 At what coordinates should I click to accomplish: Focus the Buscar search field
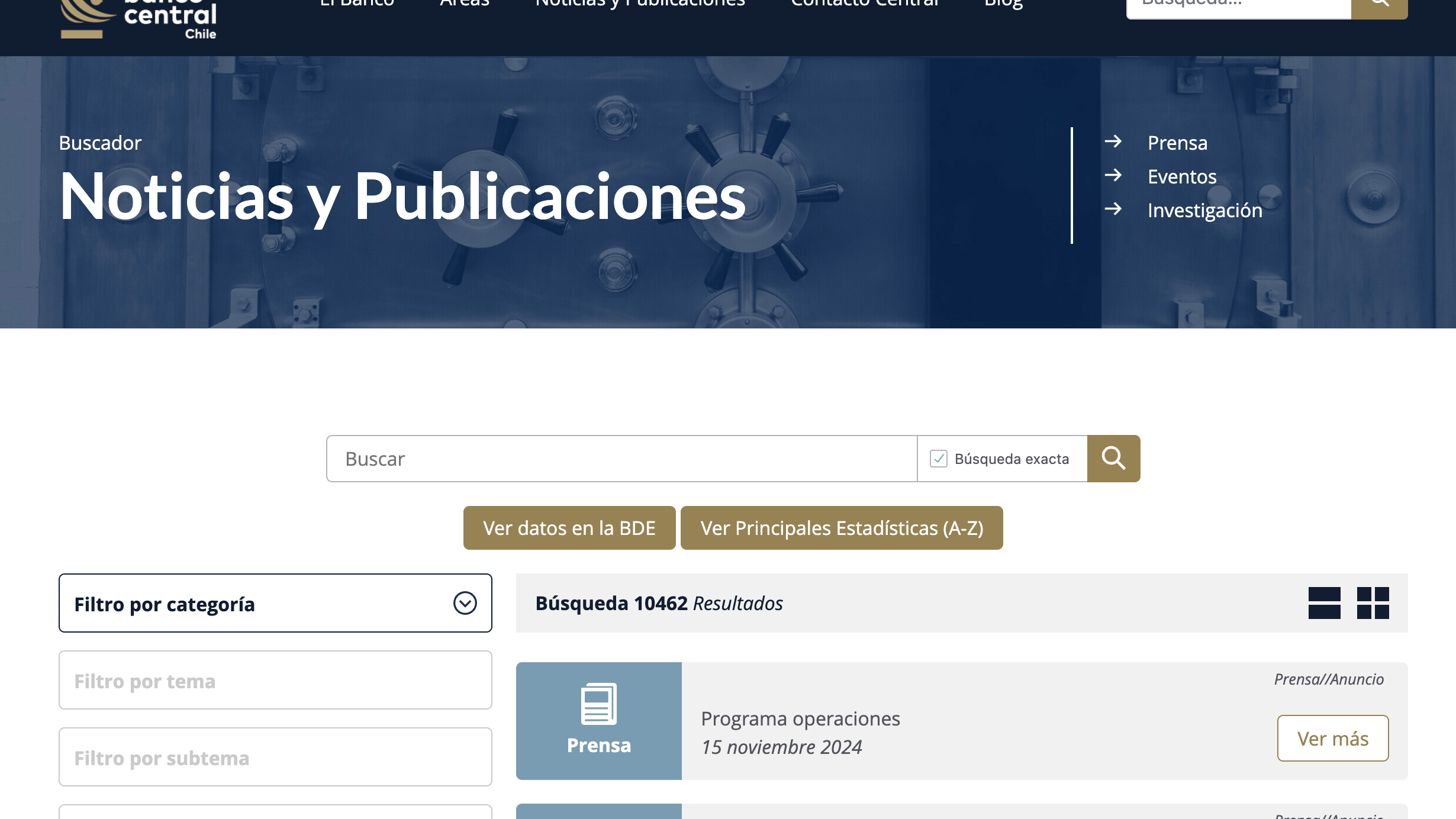coord(621,459)
